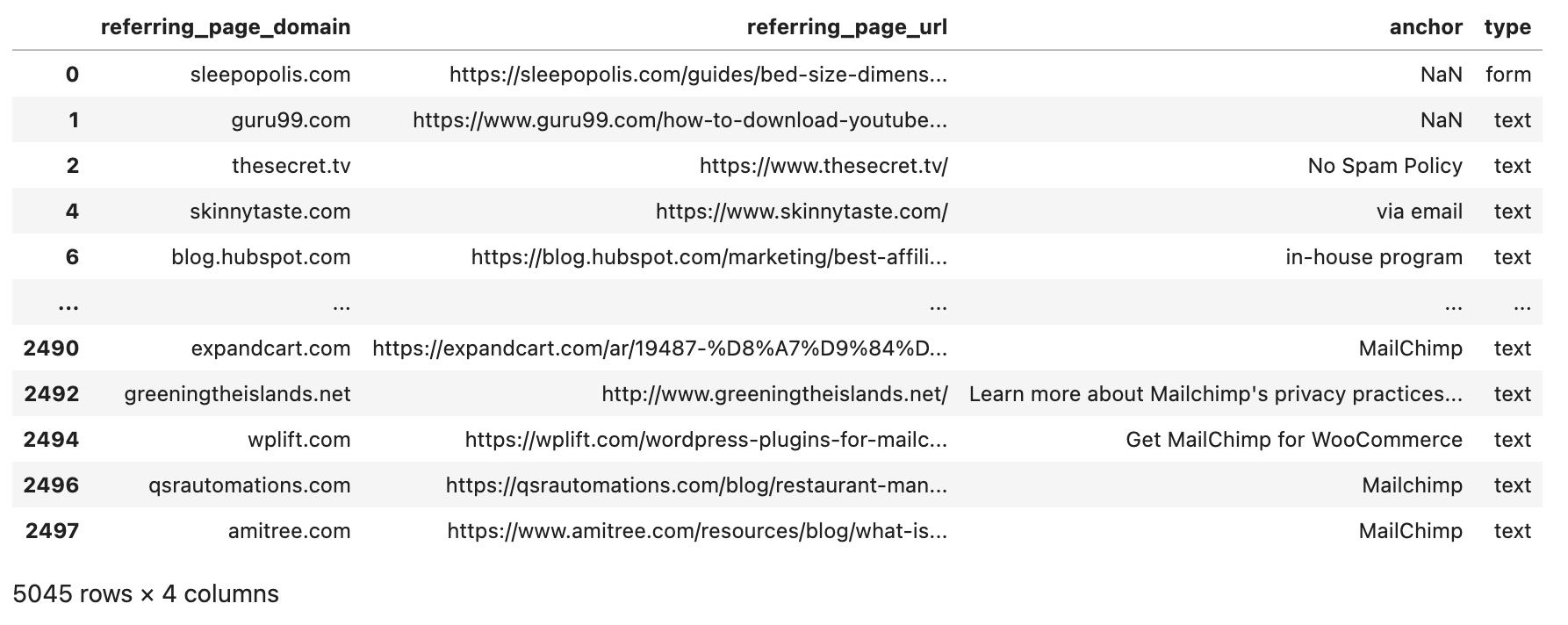The image size is (1568, 625).
Task: Click the 'in-house program' anchor cell
Action: (1374, 257)
